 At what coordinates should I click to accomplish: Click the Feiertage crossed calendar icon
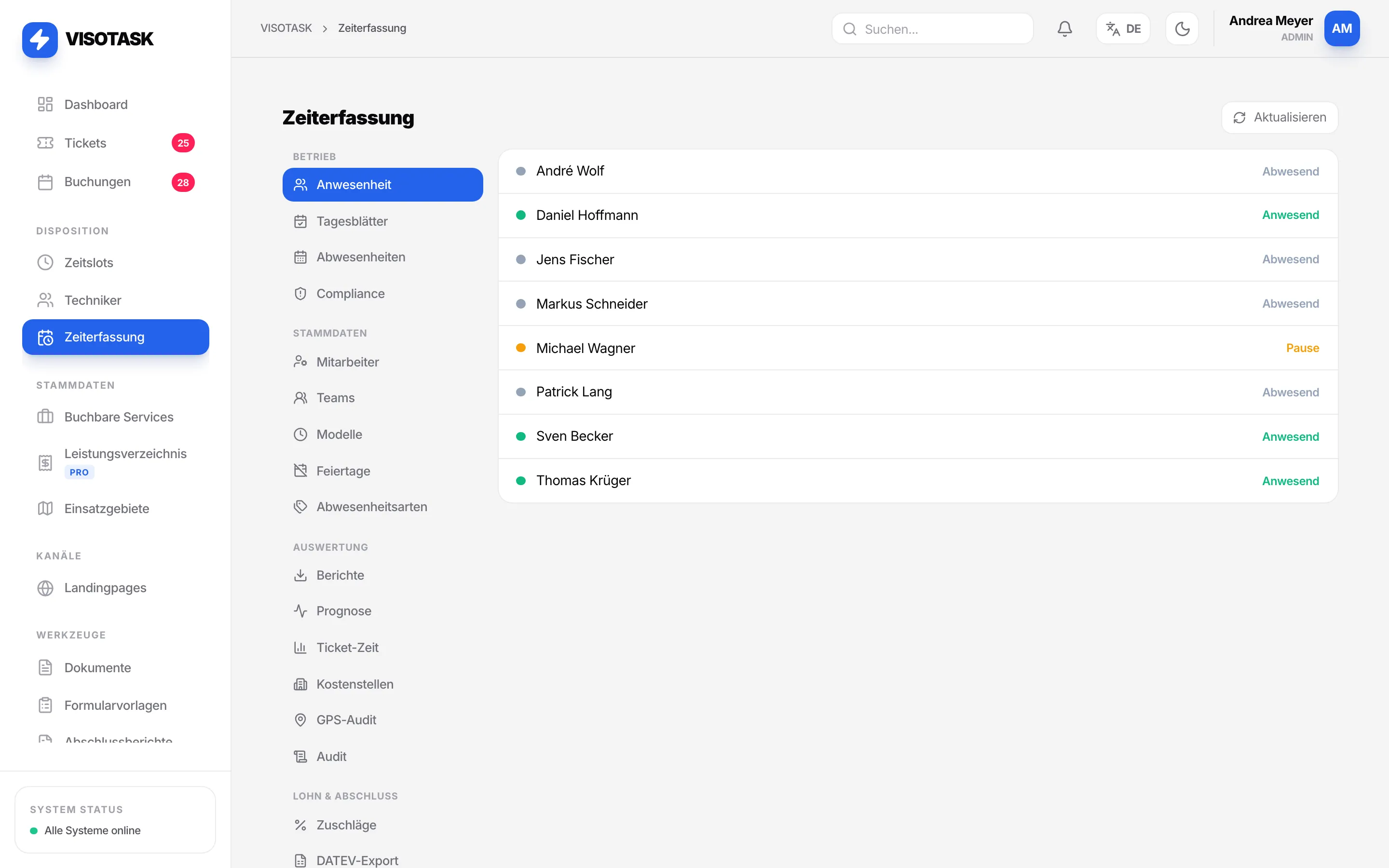(x=300, y=471)
